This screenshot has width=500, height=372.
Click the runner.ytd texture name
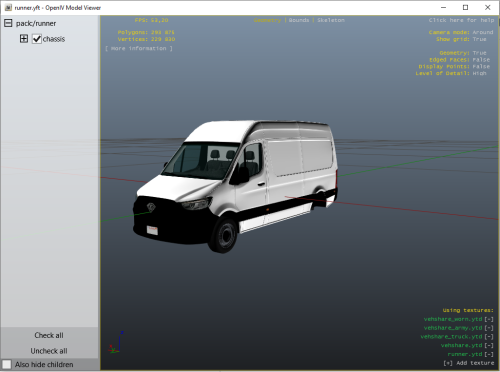(465, 354)
